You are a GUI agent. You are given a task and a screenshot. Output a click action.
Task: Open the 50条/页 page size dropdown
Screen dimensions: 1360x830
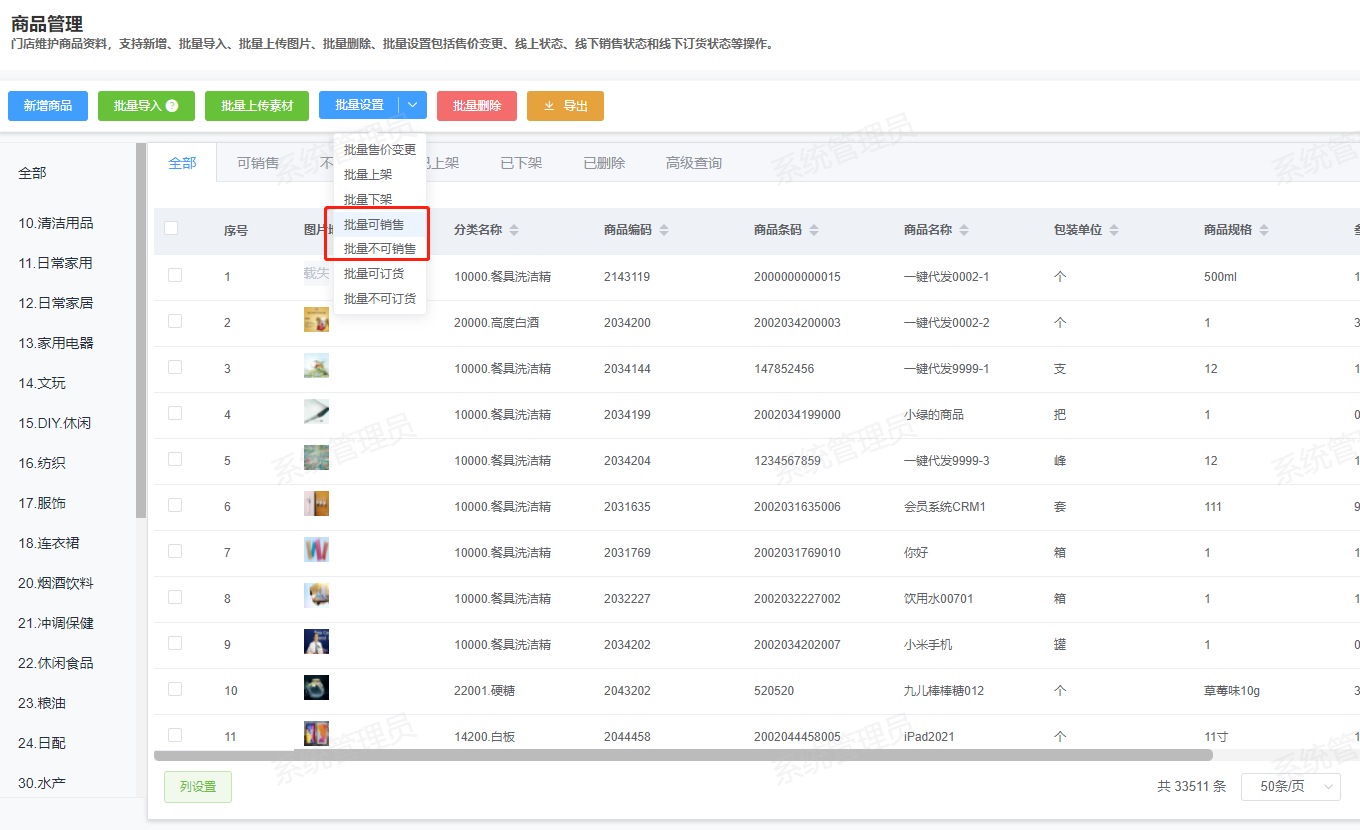[x=1290, y=787]
